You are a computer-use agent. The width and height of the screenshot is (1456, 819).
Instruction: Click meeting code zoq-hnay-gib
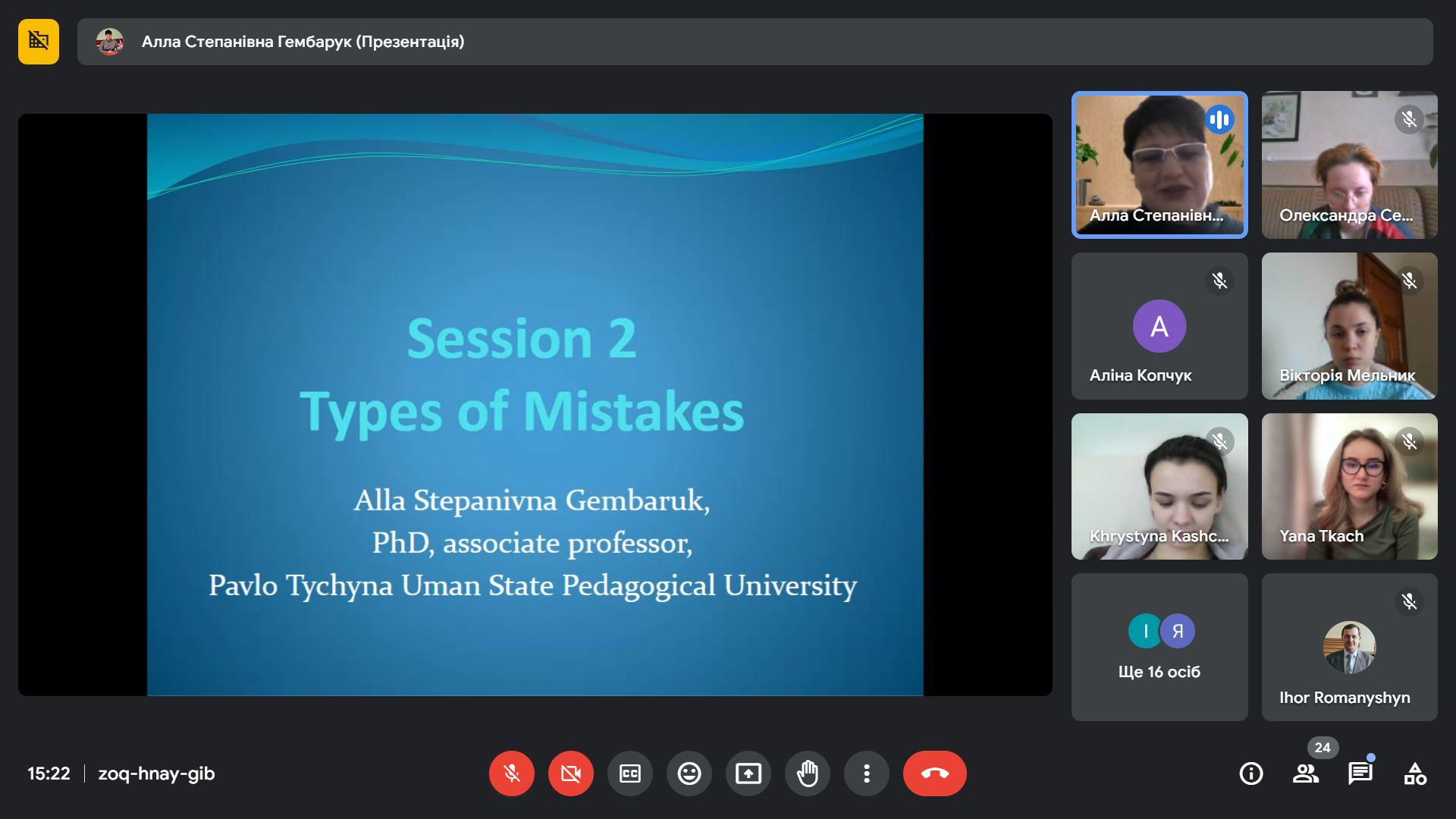coord(156,773)
